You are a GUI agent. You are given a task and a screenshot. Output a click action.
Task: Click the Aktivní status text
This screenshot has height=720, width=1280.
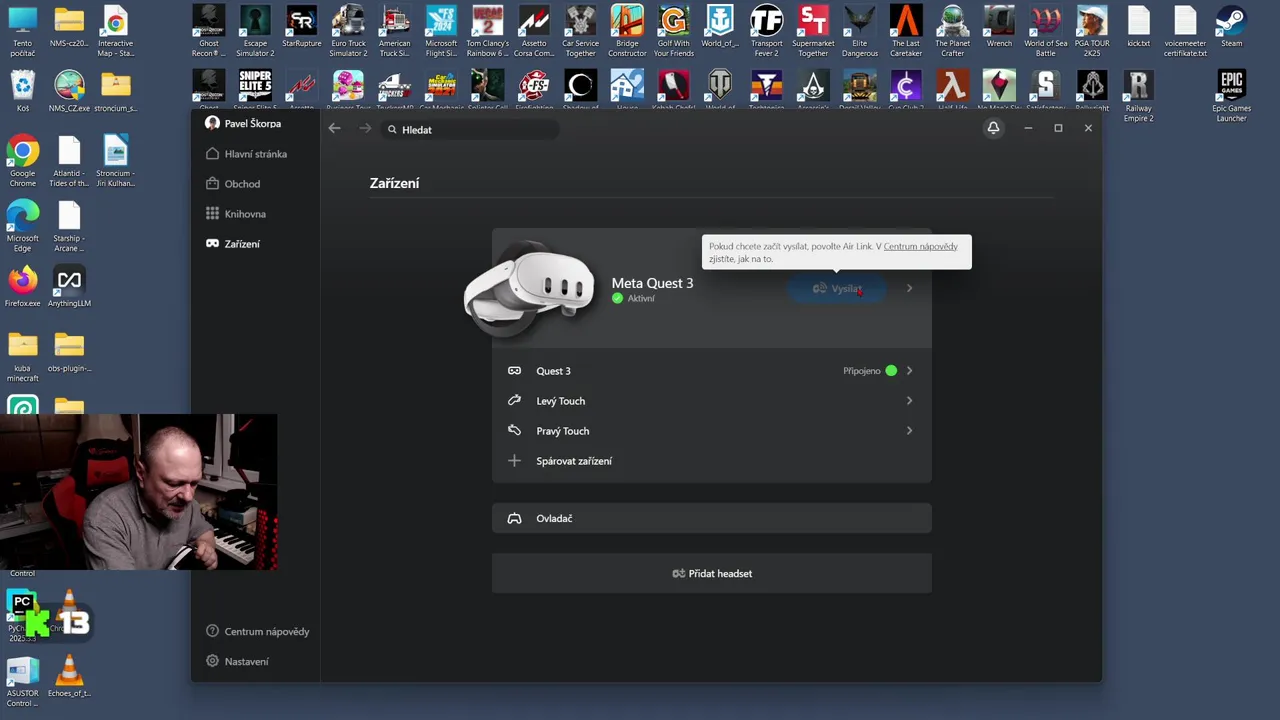click(x=641, y=299)
